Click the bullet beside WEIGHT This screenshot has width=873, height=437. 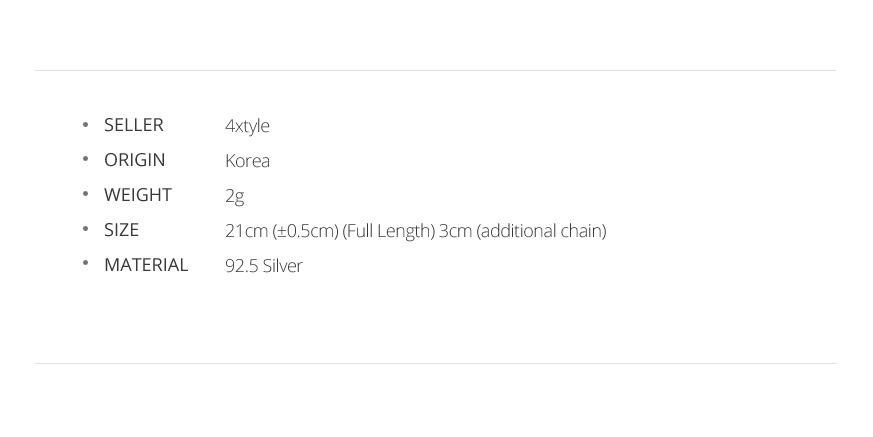coord(85,194)
